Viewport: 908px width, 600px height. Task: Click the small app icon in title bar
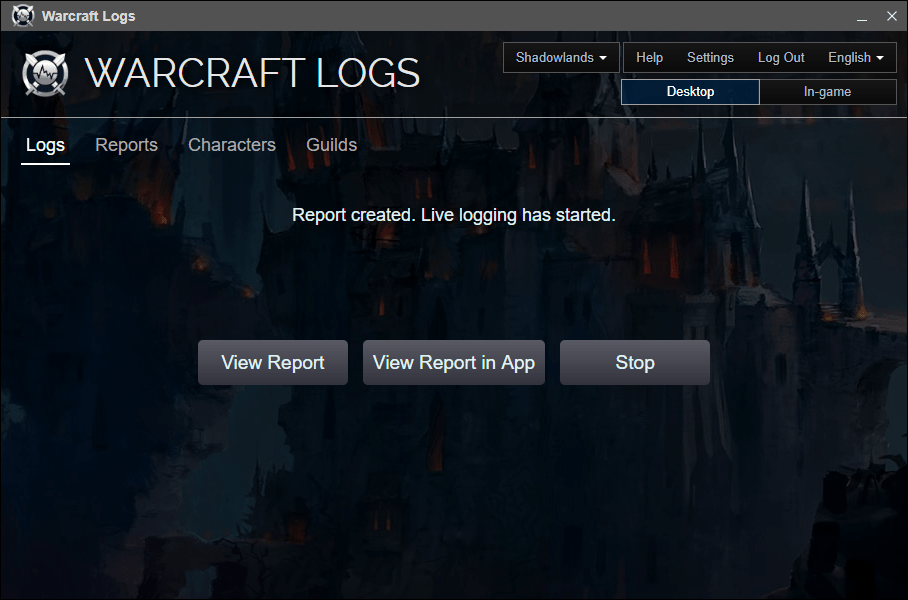click(x=23, y=16)
